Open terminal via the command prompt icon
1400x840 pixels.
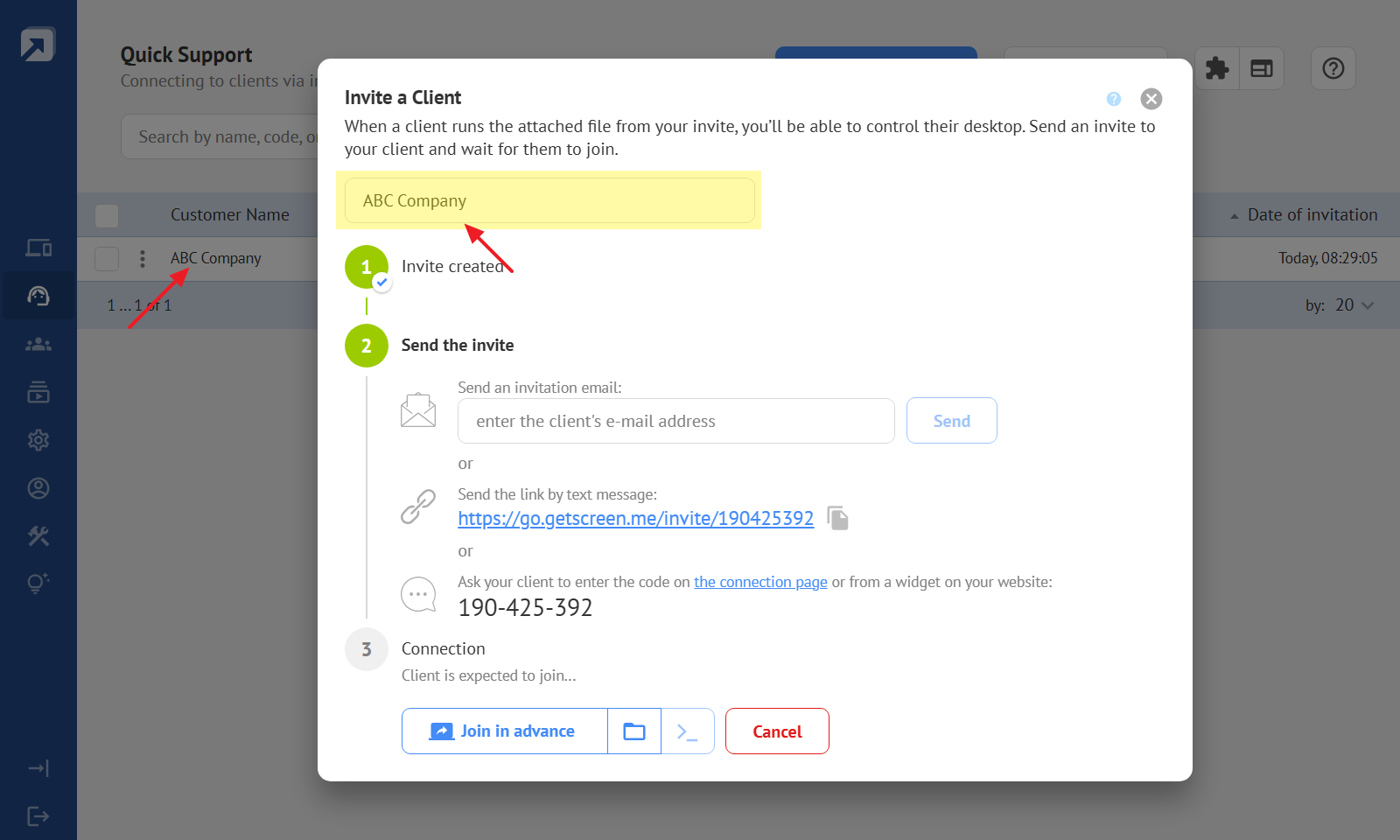coord(688,731)
